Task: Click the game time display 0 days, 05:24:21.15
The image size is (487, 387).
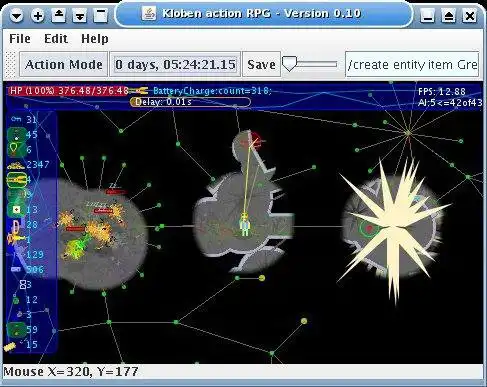Action: 175,64
